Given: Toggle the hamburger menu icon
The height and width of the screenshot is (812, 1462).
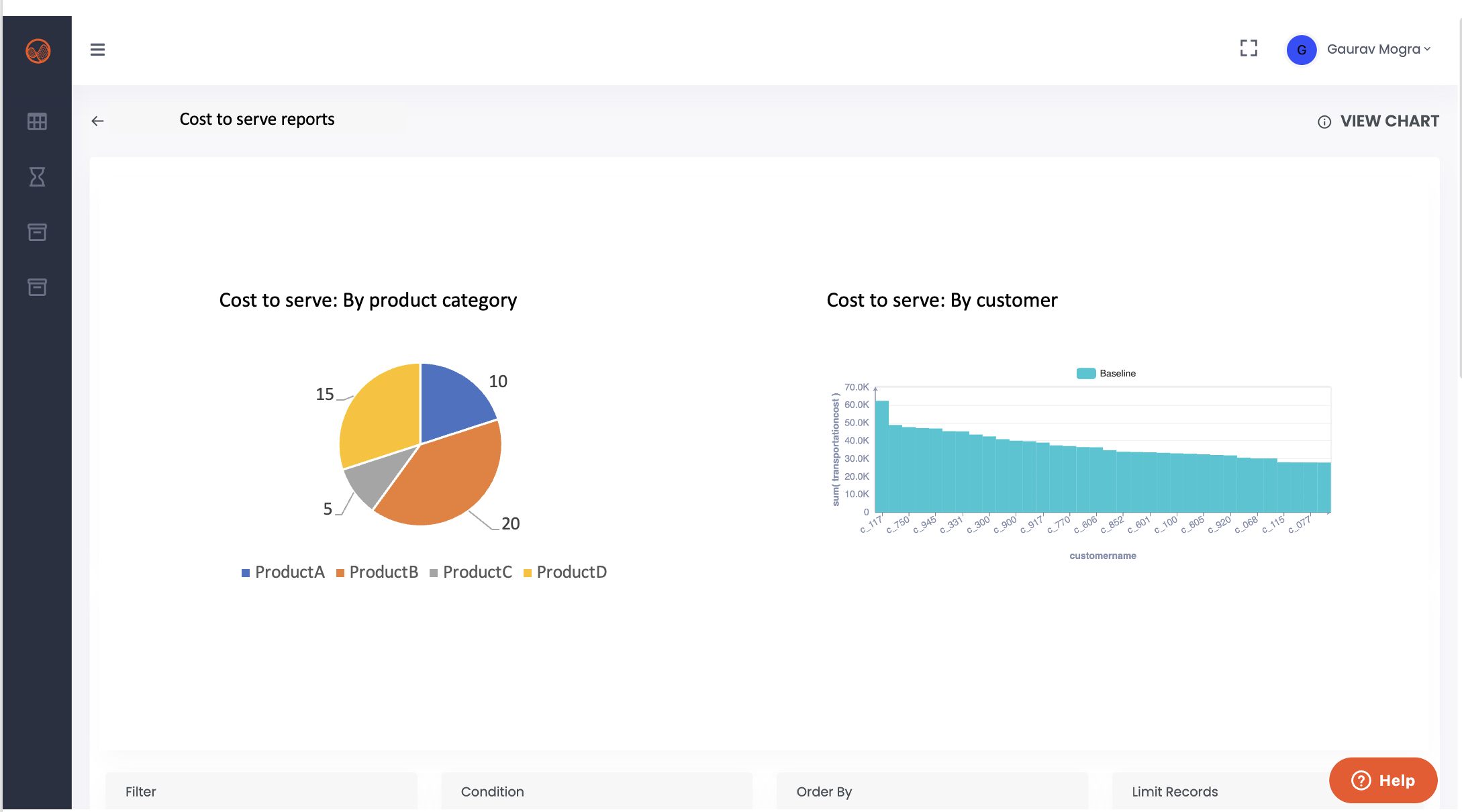Looking at the screenshot, I should tap(97, 50).
